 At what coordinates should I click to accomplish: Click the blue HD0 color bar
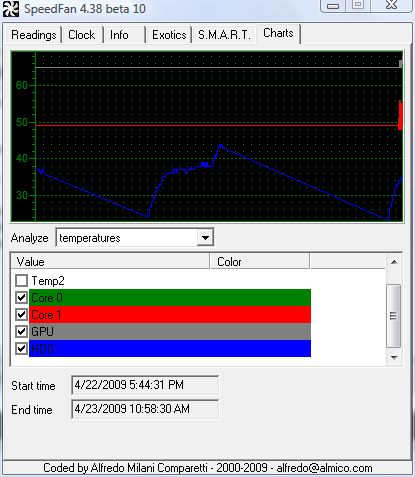click(170, 348)
